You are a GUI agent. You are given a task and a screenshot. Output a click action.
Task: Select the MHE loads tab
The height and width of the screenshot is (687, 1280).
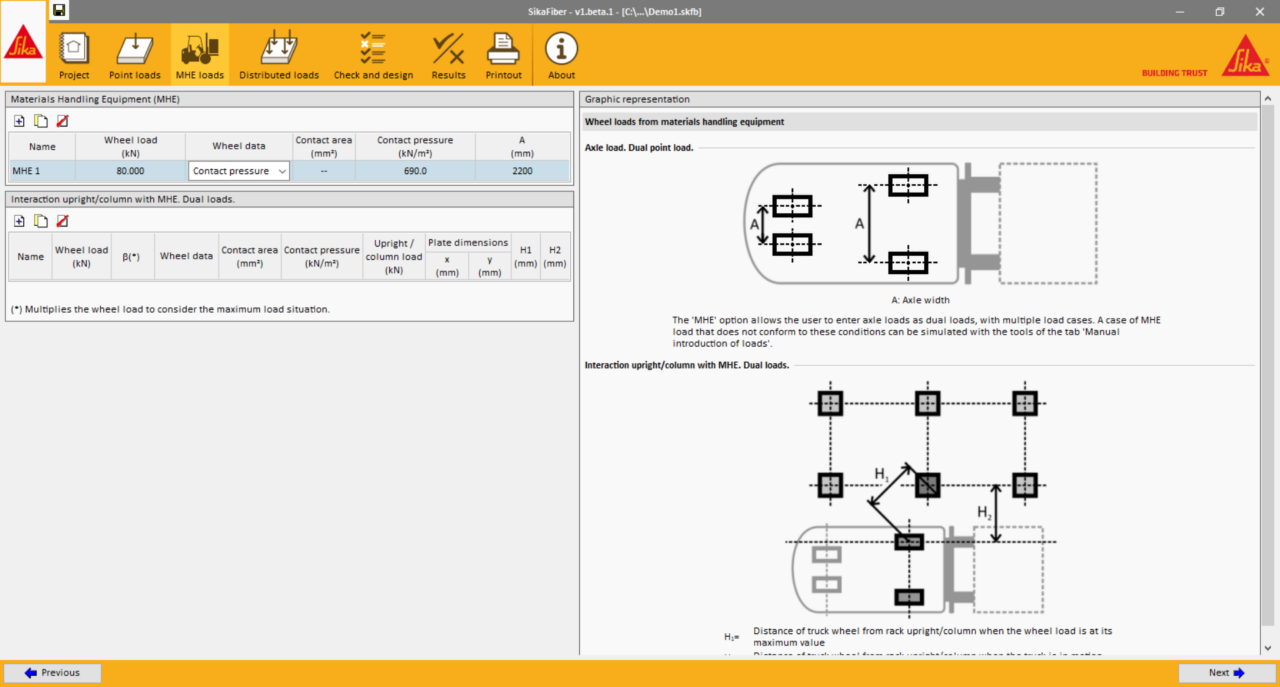[x=200, y=55]
